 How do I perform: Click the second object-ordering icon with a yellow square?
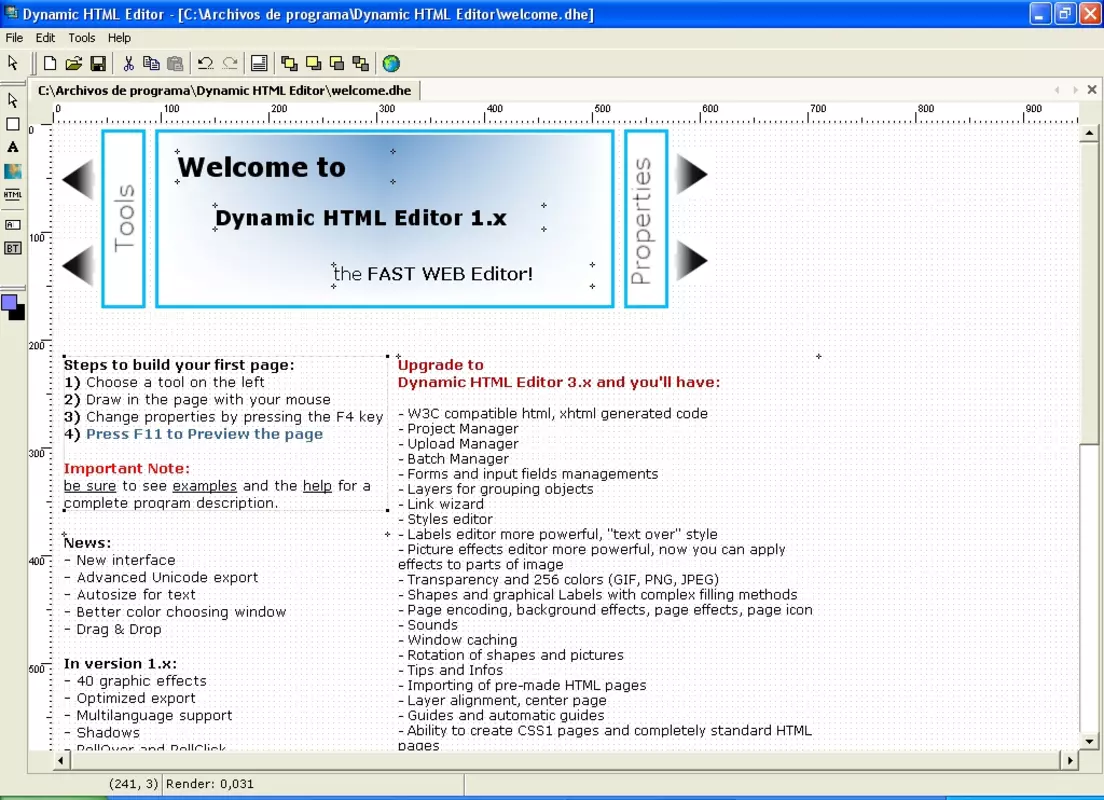pyautogui.click(x=313, y=63)
